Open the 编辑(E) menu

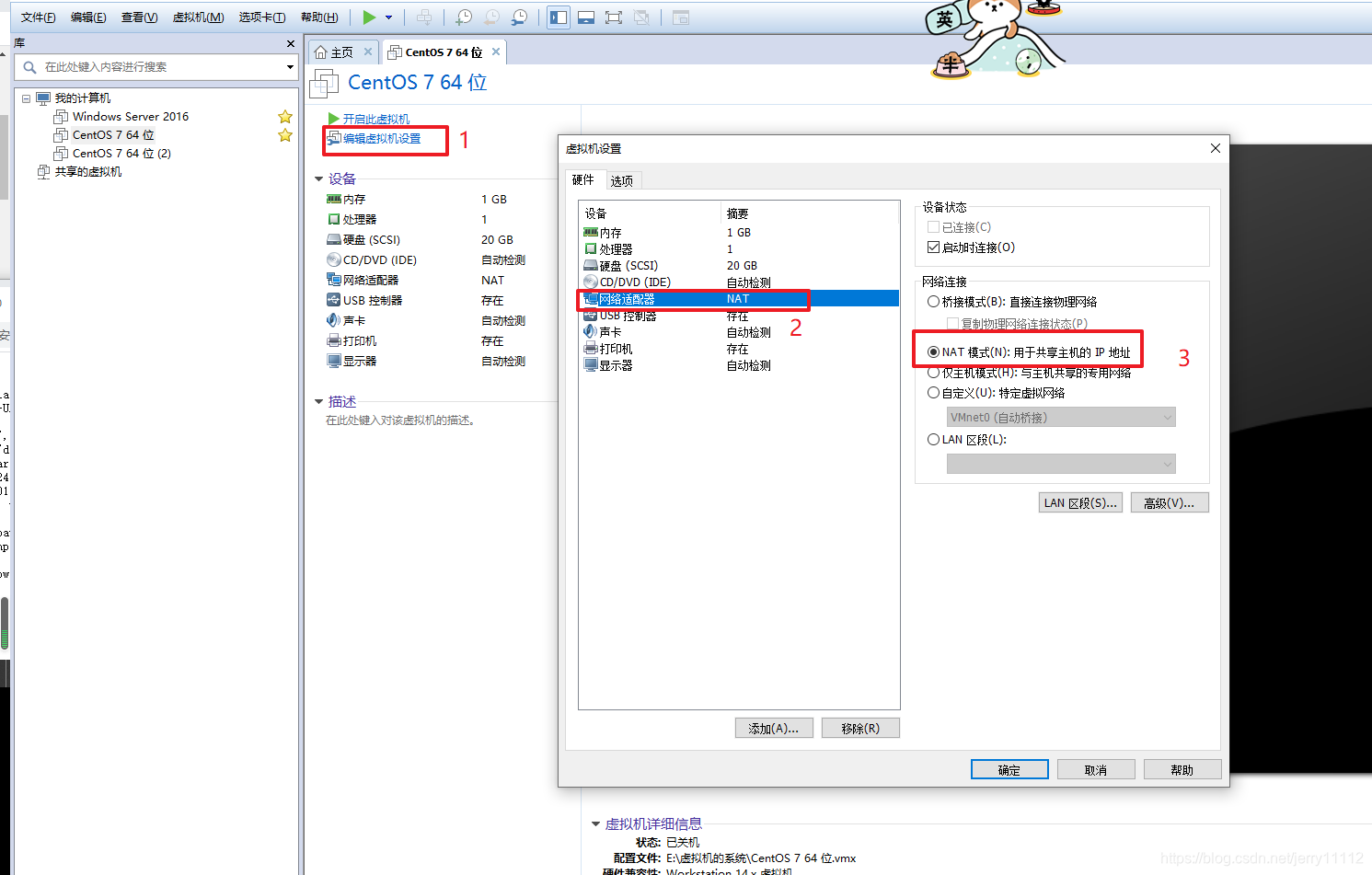[x=88, y=17]
